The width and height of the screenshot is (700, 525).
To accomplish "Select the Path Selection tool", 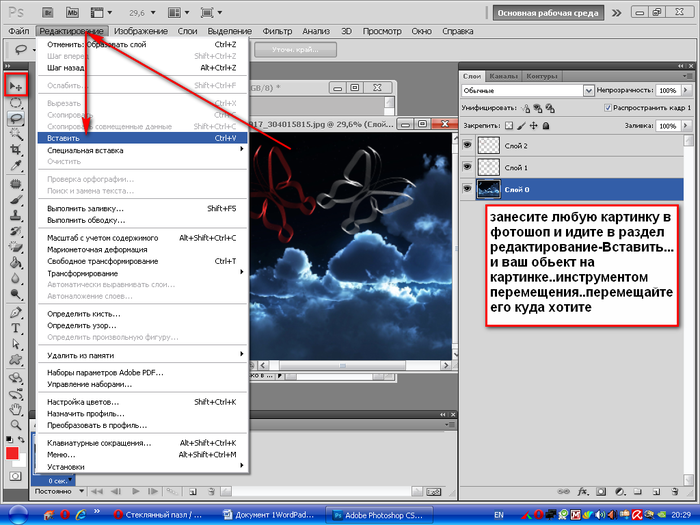I will (x=16, y=344).
